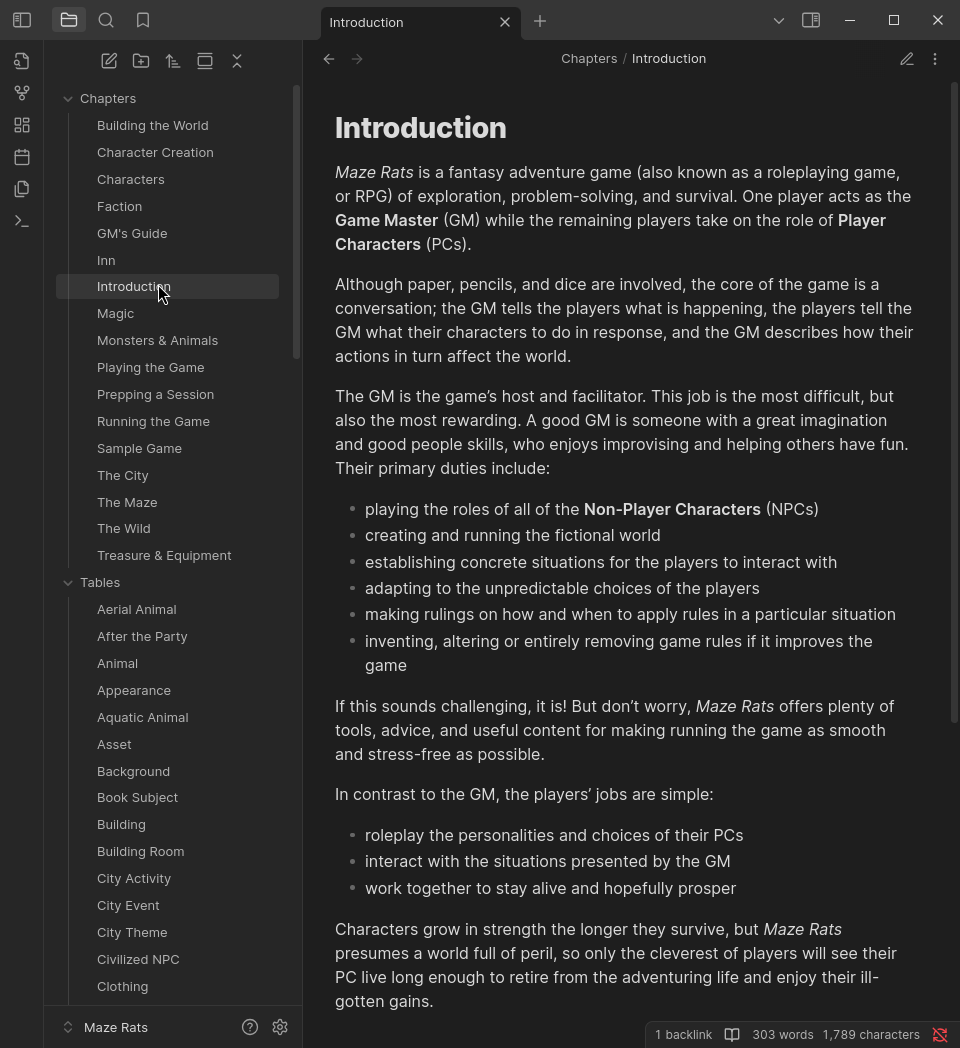
Task: Open quick switcher icon in ribbon
Action: point(22,61)
